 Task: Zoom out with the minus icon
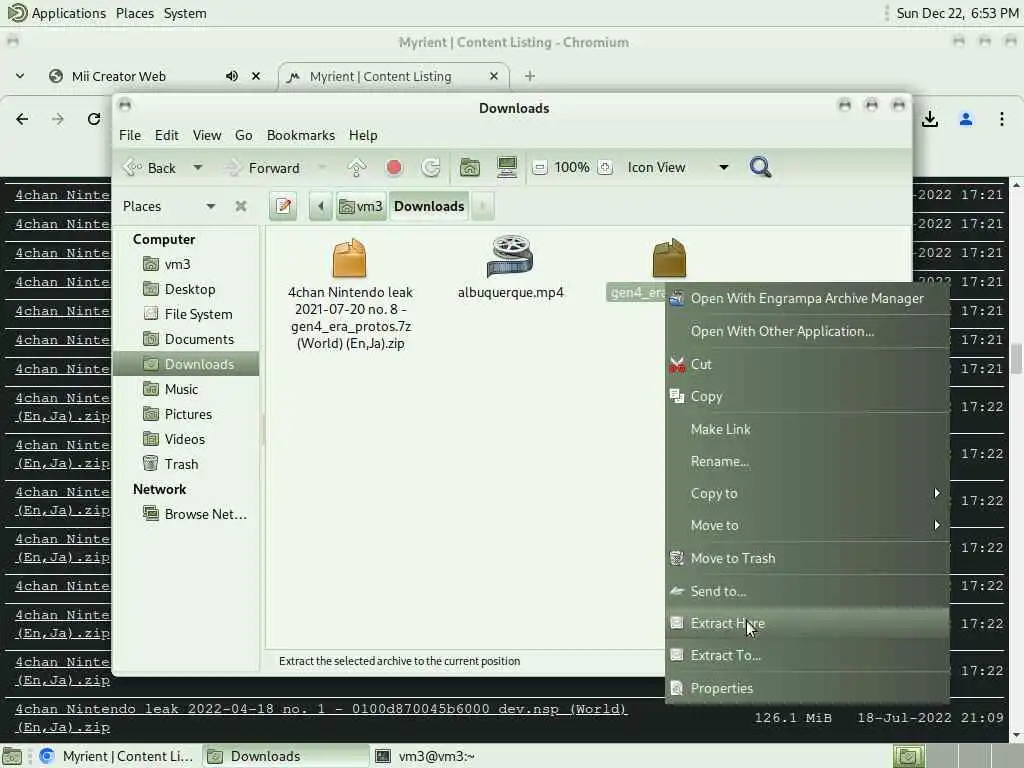coord(539,168)
